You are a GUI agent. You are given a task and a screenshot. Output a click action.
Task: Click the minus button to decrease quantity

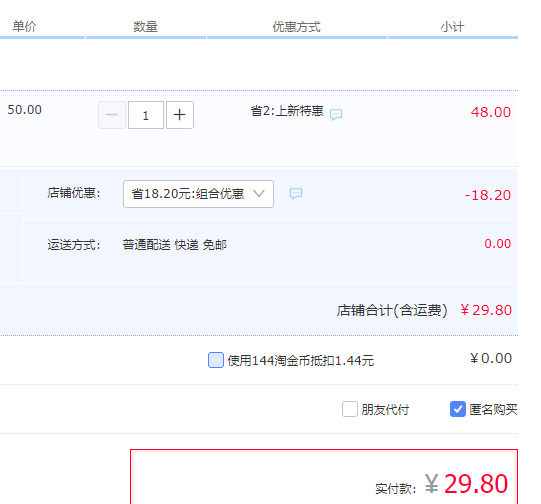click(x=112, y=115)
